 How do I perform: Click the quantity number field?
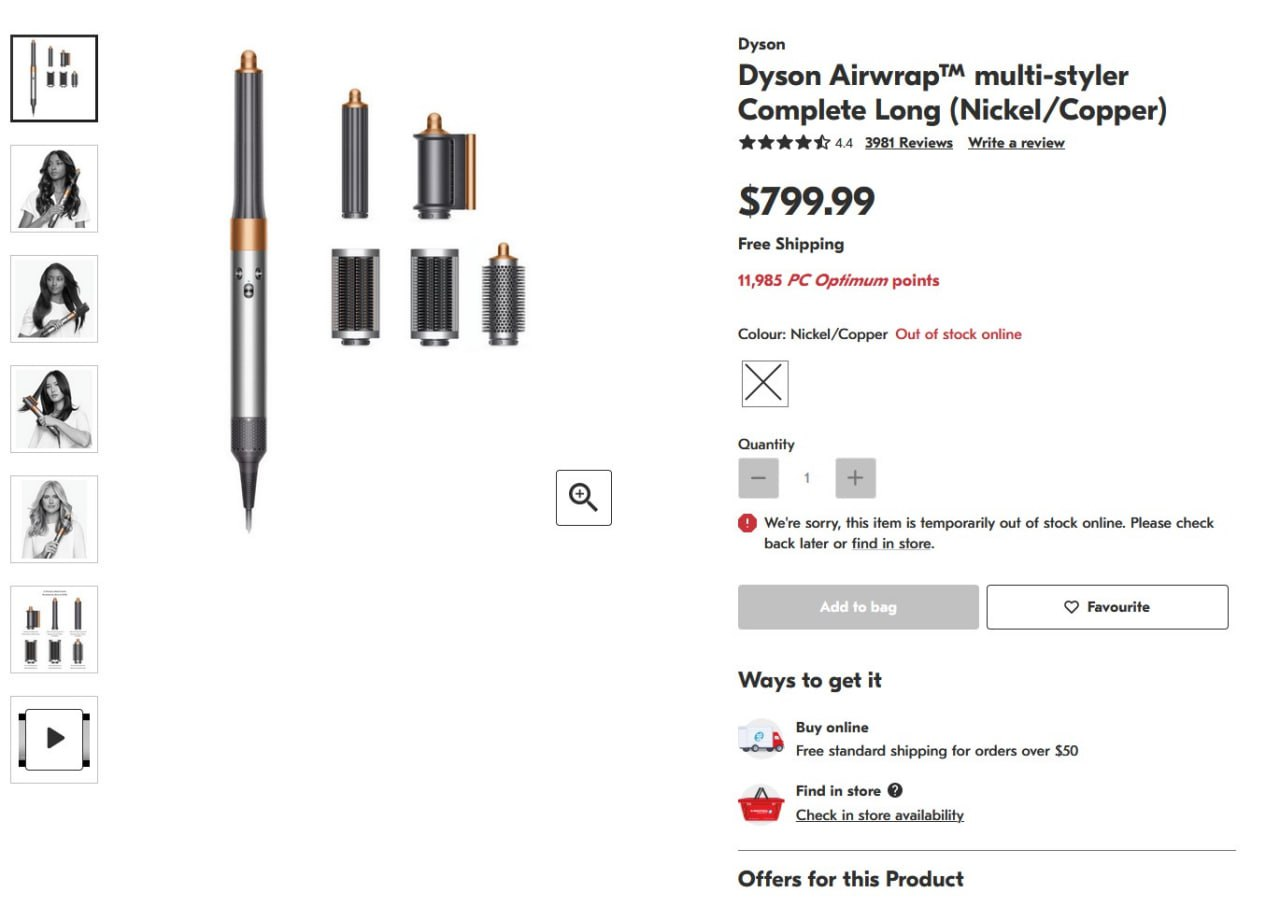coord(807,478)
